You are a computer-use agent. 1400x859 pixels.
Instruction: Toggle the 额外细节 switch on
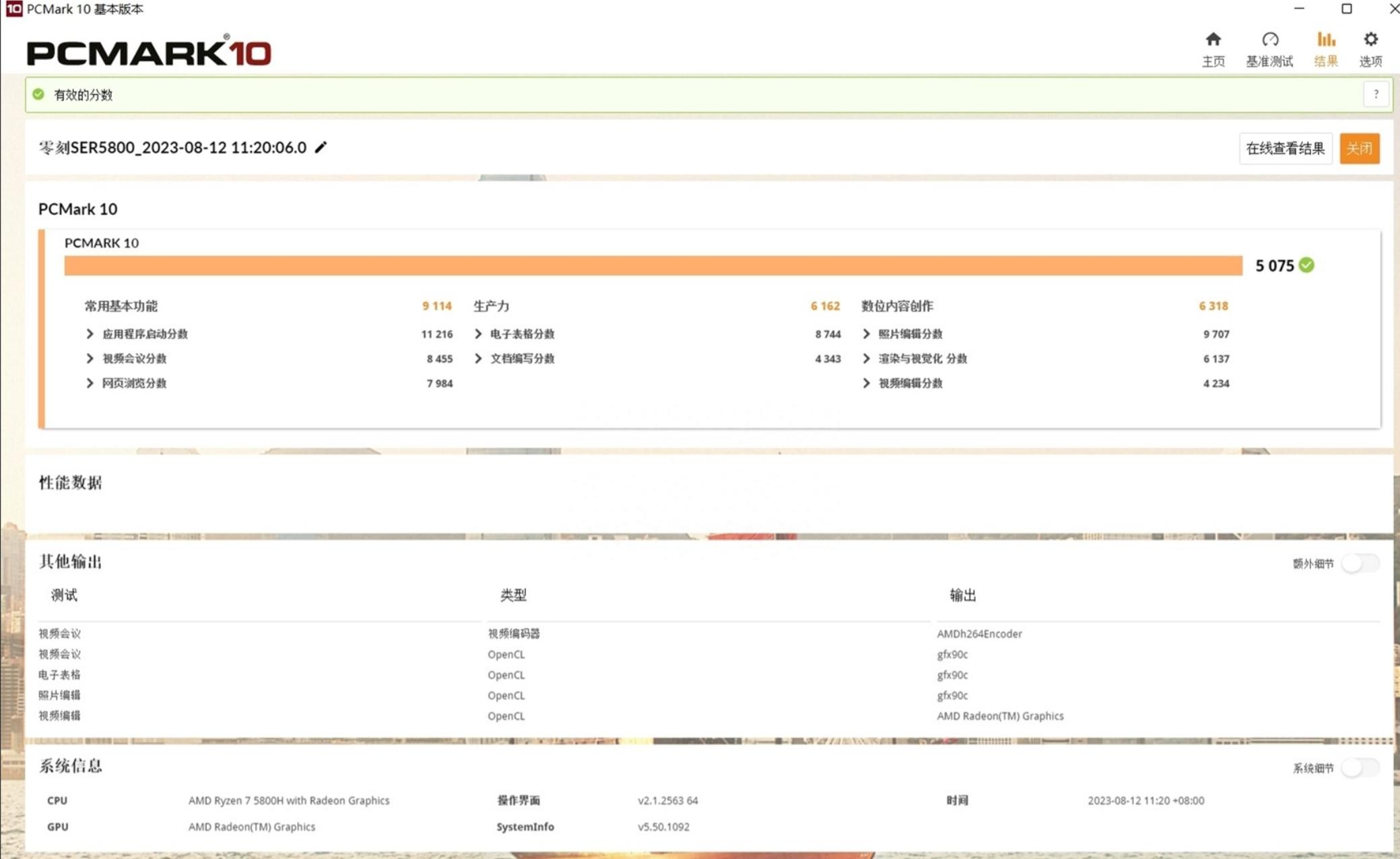[1359, 563]
